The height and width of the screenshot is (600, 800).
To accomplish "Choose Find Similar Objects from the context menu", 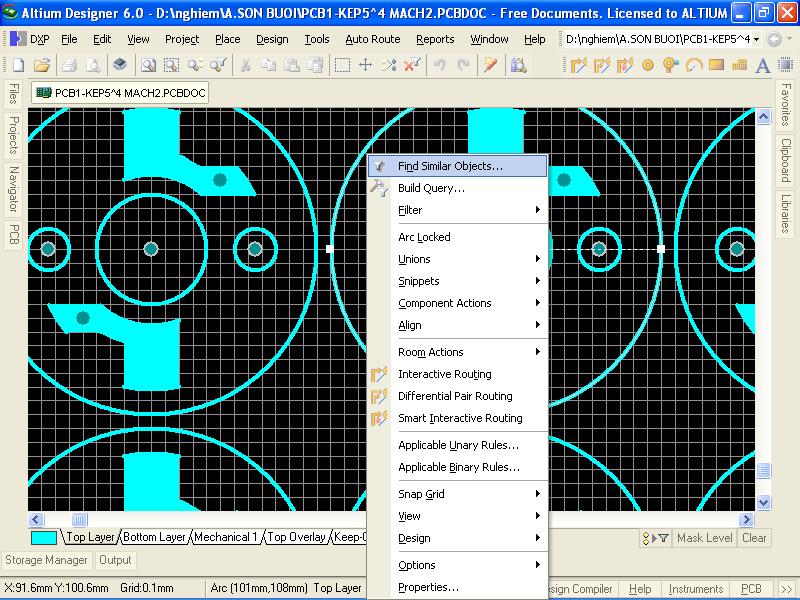I will [450, 166].
